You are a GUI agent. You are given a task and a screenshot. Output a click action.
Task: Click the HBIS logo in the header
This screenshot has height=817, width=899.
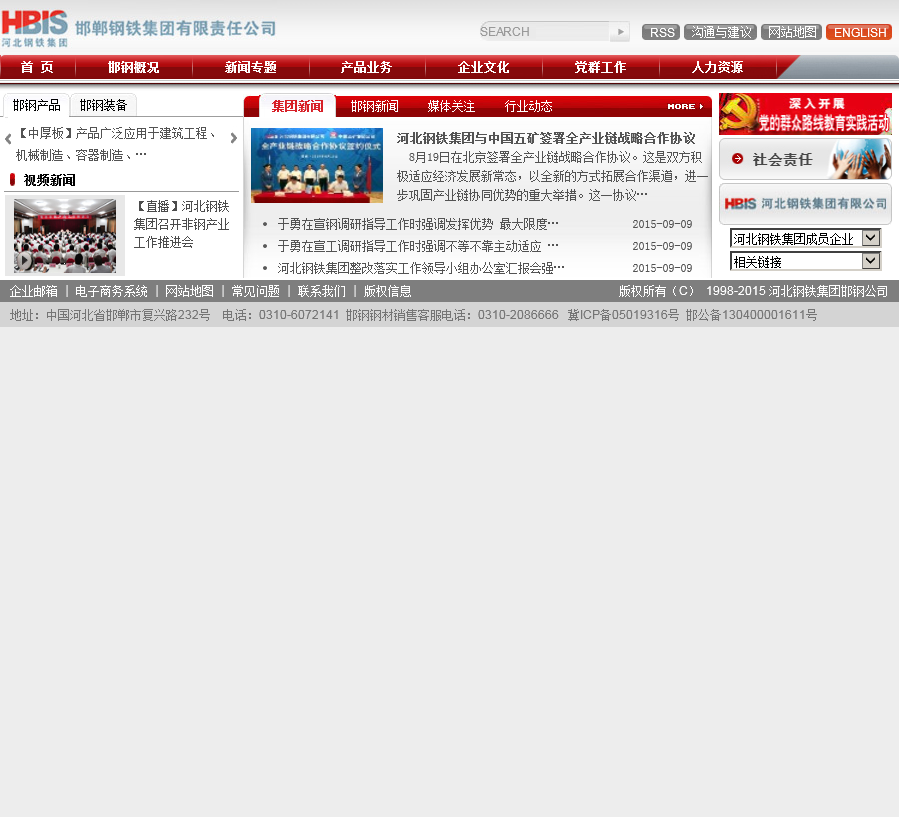[x=34, y=28]
